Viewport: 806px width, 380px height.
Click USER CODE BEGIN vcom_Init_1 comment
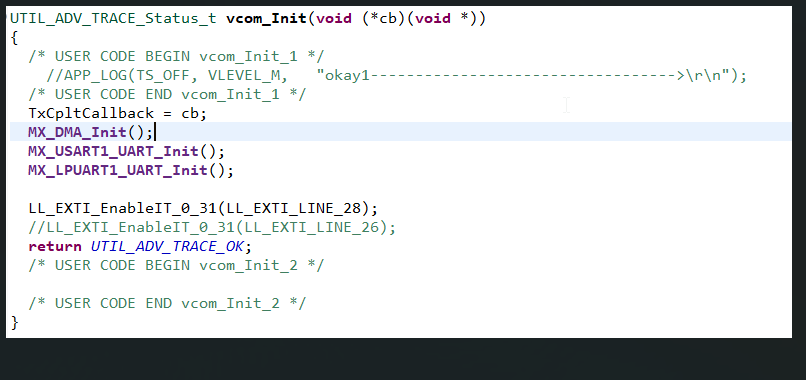coord(176,57)
